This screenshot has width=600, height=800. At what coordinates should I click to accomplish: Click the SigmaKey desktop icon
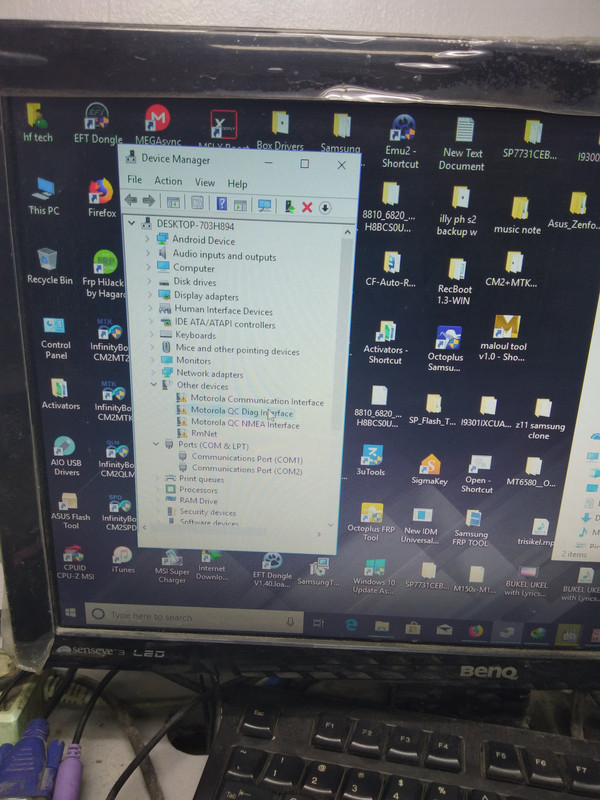pos(429,469)
